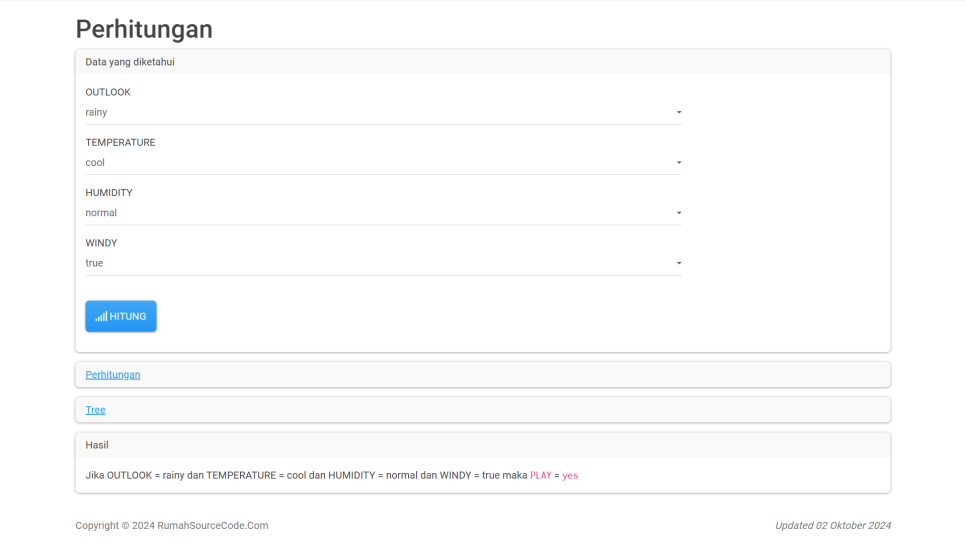Click the Copyright RumahSourceCode.Com footer text
Screen dimensions: 966x543
point(171,526)
